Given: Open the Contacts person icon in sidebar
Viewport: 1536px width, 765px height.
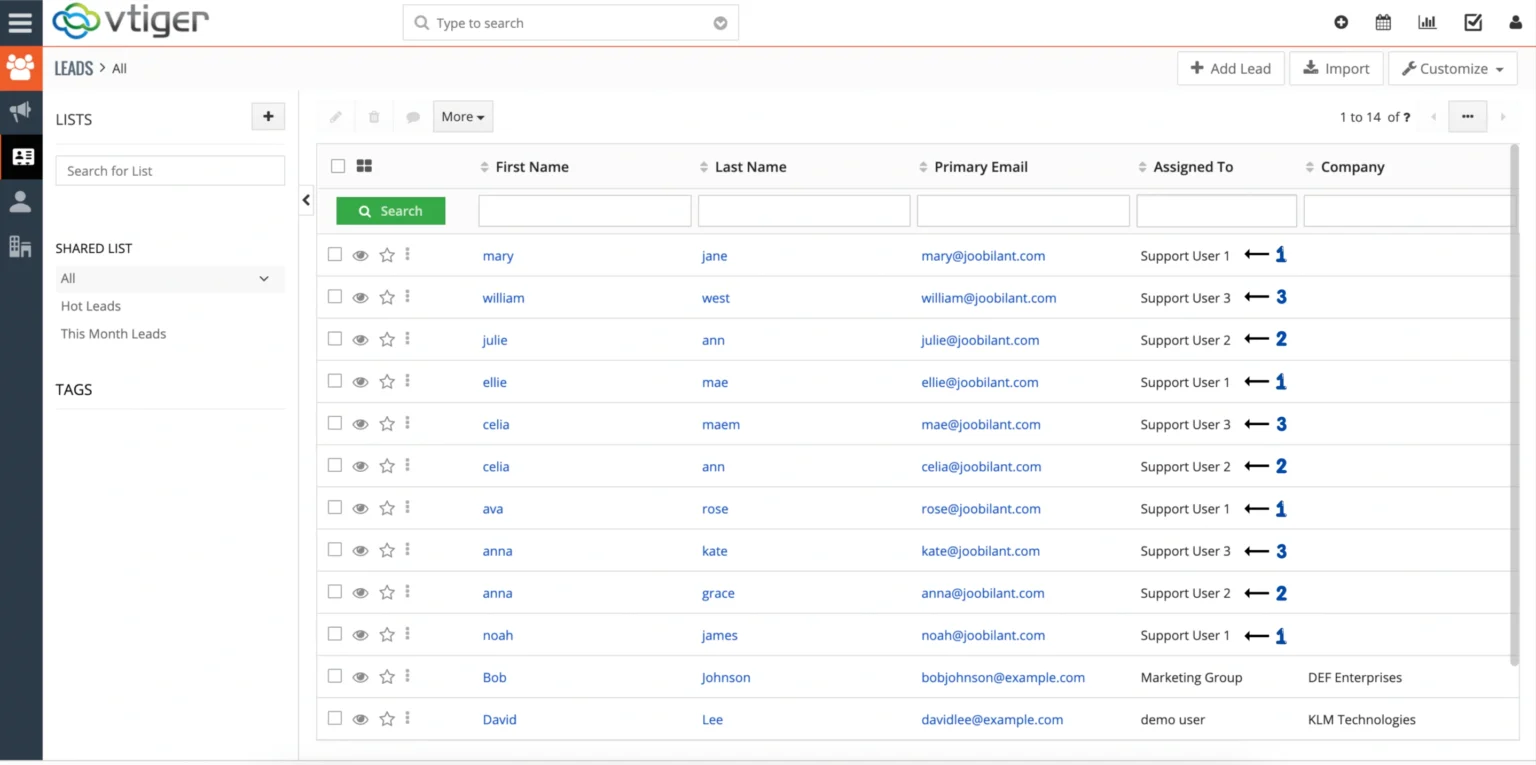Looking at the screenshot, I should (21, 201).
